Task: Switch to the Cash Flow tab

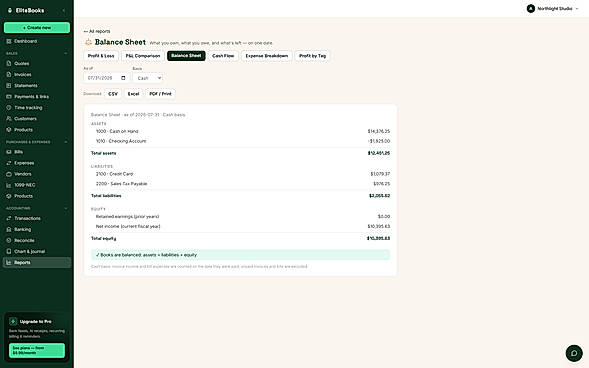Action: (223, 56)
